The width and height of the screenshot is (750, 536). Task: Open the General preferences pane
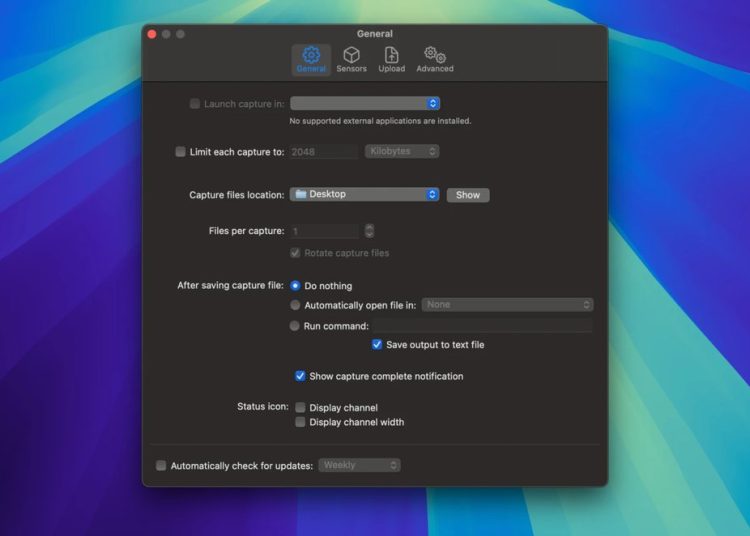[x=311, y=59]
